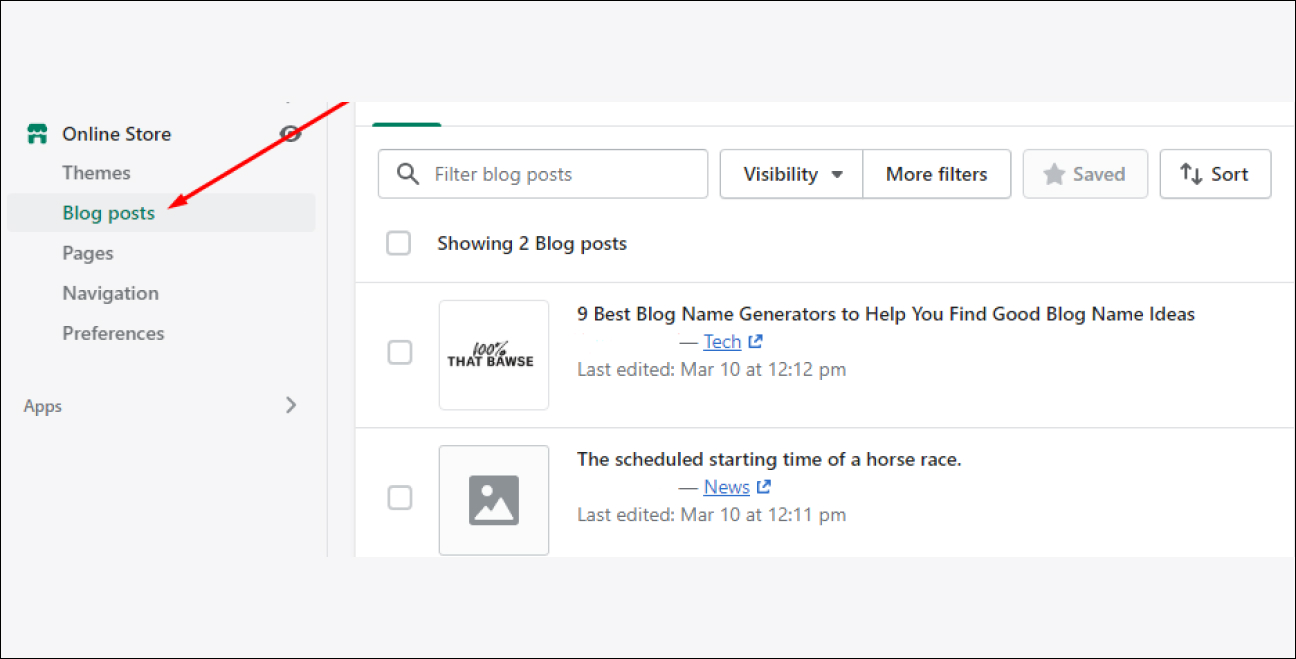Check the horse race post checkbox

coord(399,497)
